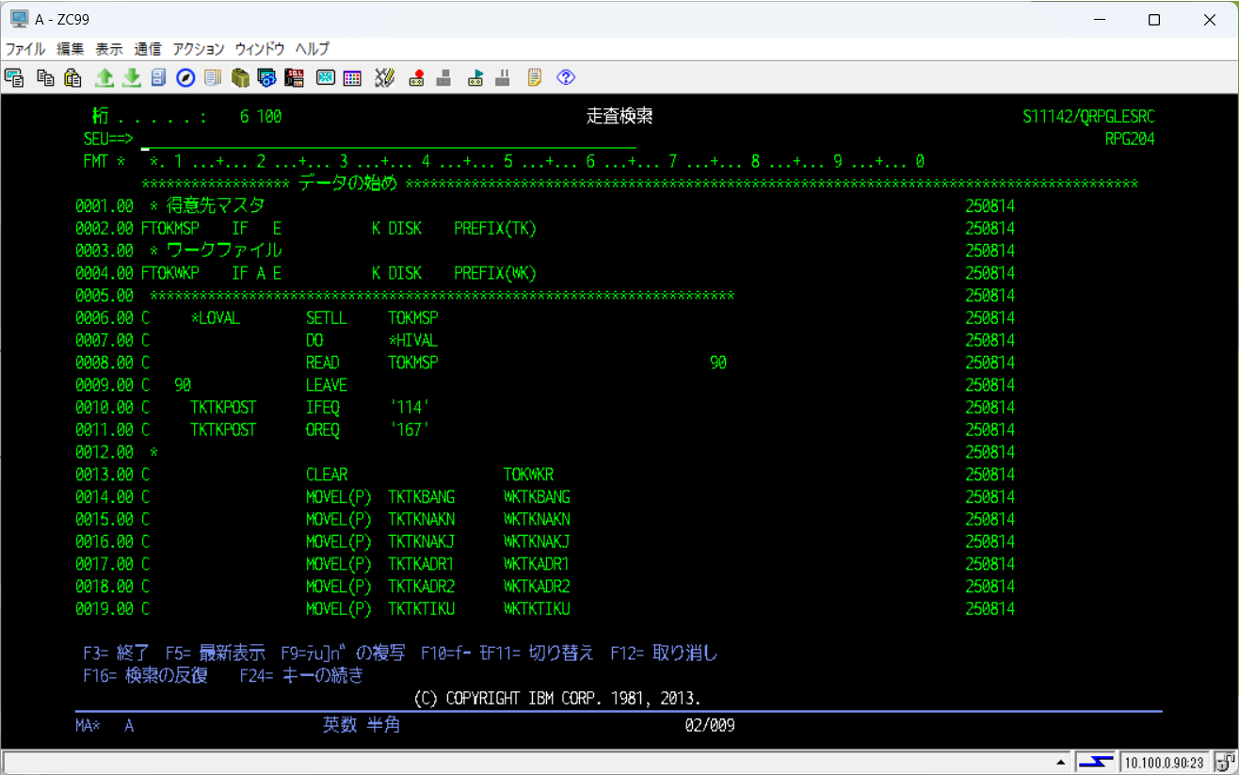Click the copy icon in toolbar
This screenshot has height=776, width=1240.
45,78
